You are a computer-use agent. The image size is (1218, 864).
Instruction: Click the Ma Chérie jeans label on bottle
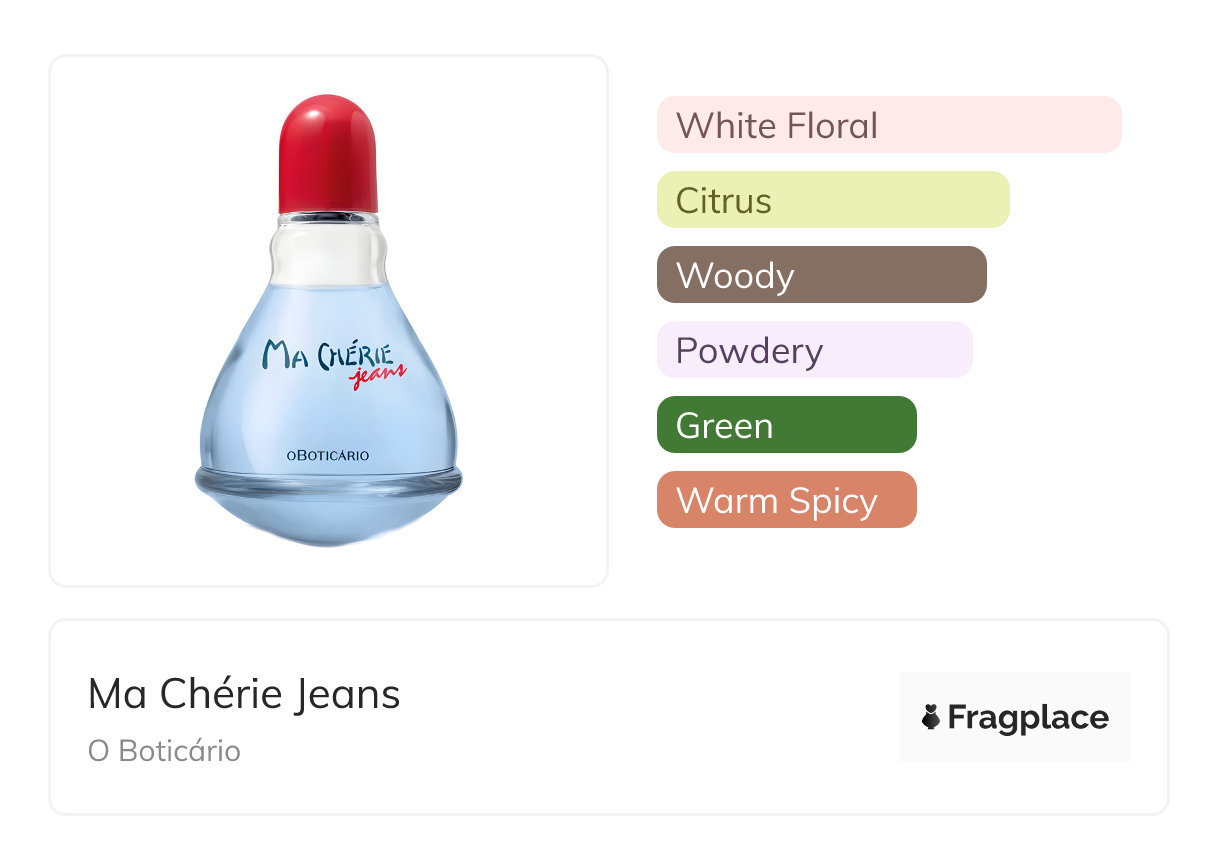point(334,363)
